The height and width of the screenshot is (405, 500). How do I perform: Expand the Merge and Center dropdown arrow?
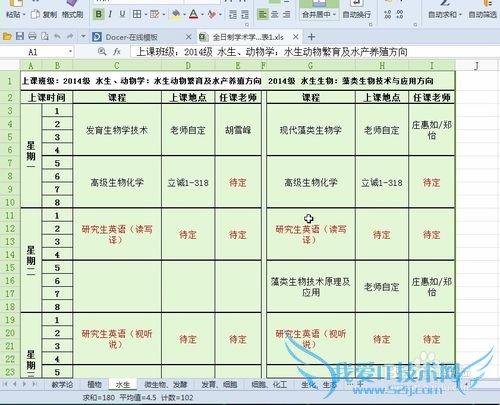click(334, 15)
